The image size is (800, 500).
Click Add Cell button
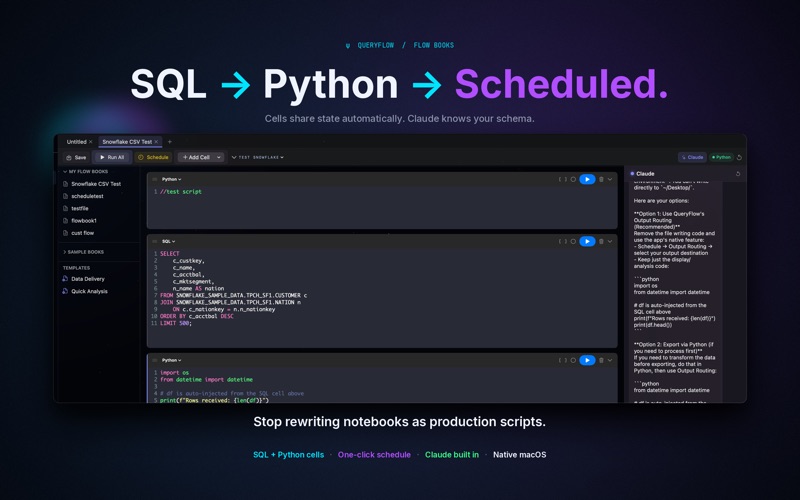(196, 157)
